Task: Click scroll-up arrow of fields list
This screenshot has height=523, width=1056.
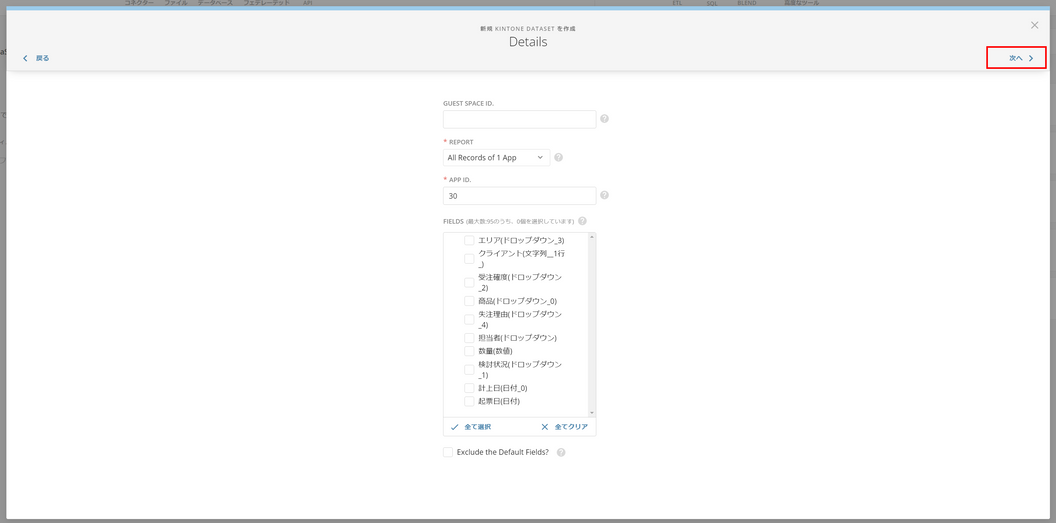Action: click(x=592, y=236)
